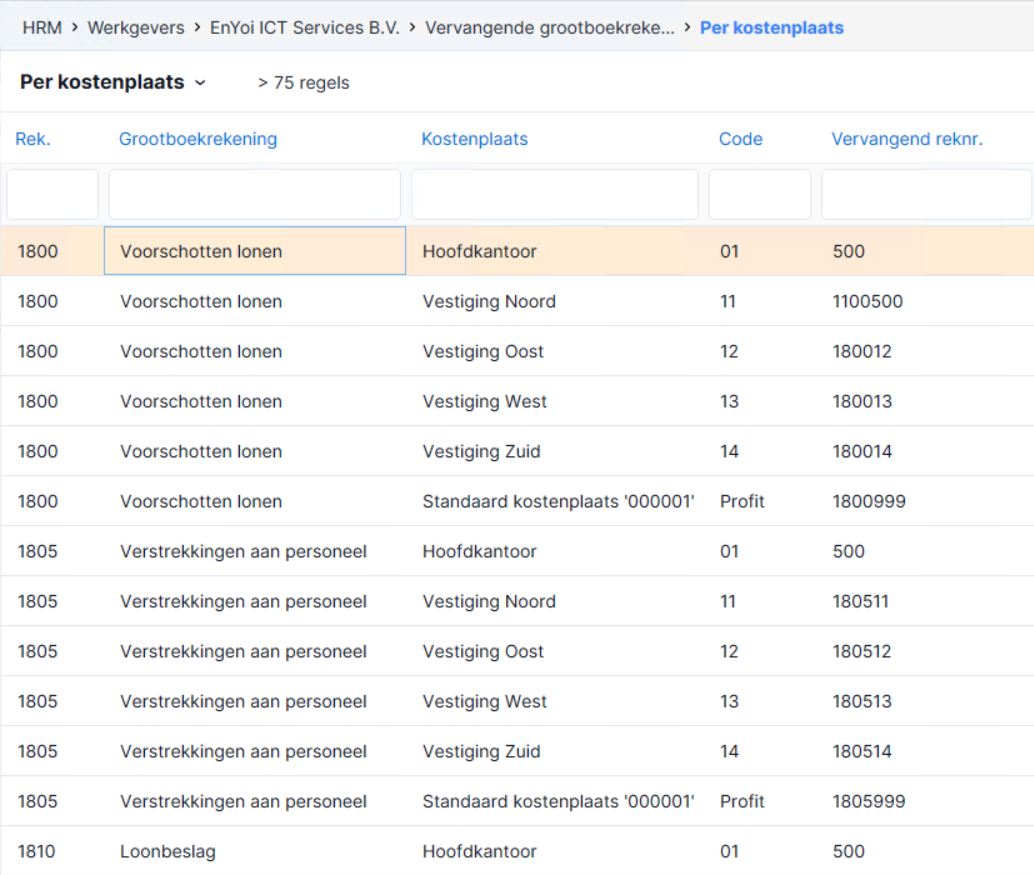
Task: Select the Loonbeslag Hoofdkantoor row
Action: (x=517, y=851)
